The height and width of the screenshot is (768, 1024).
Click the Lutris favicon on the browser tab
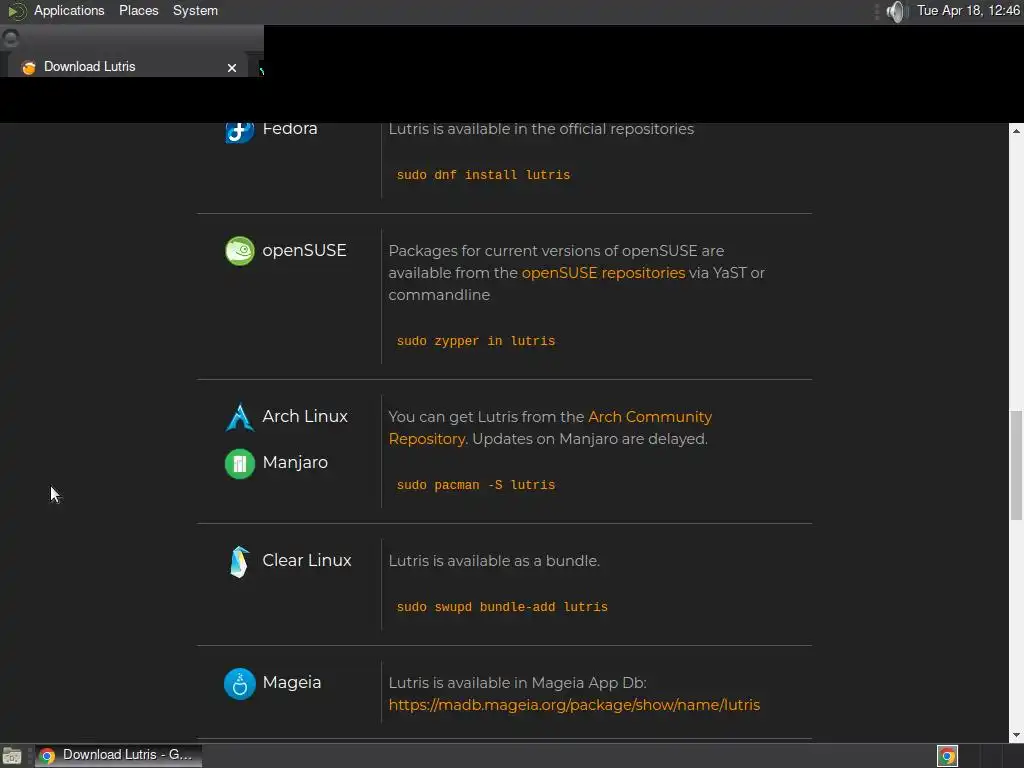[29, 67]
